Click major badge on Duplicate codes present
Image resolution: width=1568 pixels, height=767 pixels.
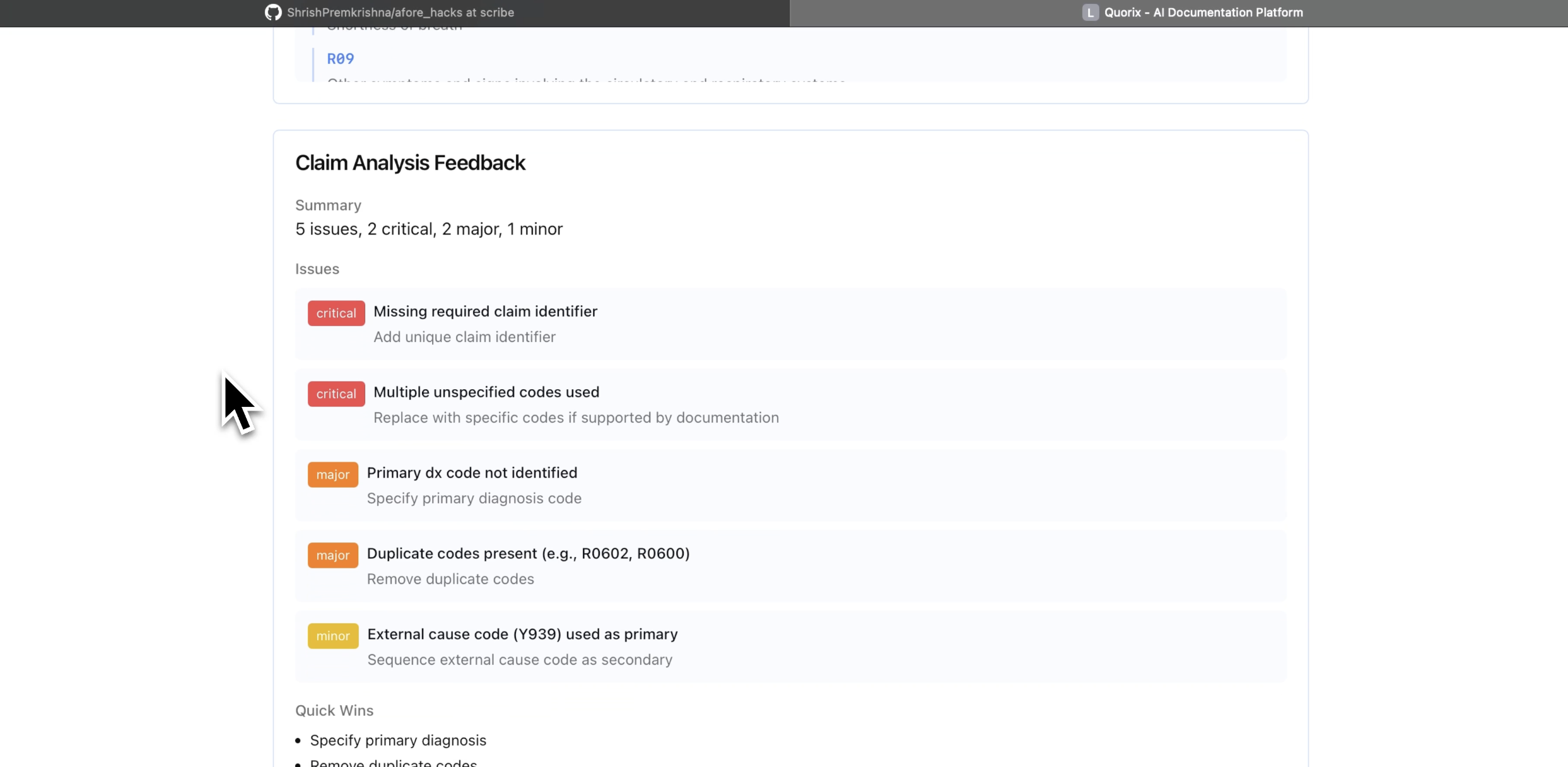click(332, 556)
